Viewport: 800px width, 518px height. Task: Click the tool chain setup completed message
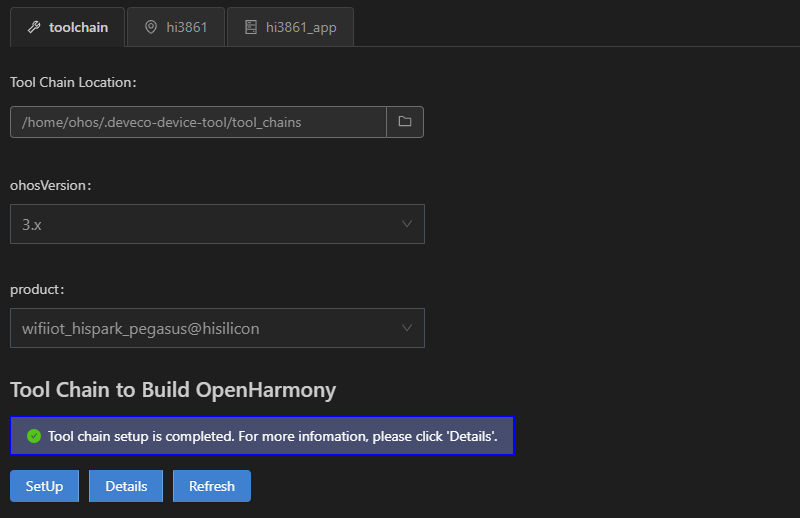272,436
